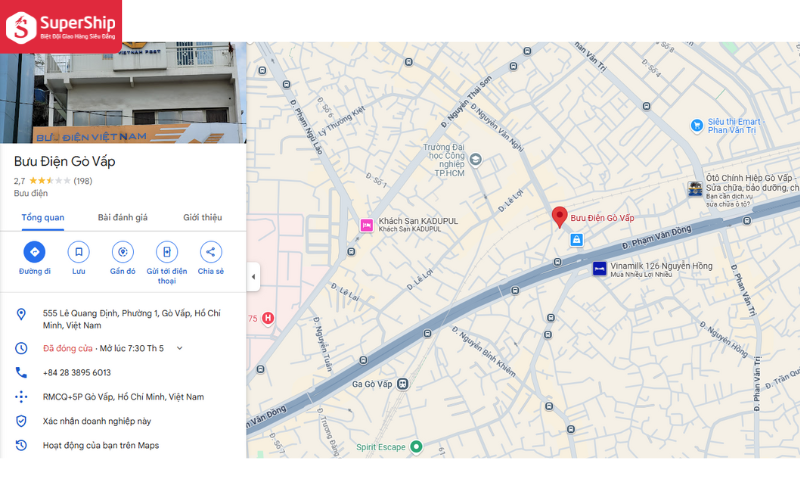
Task: Click the red Bưu Điện Gò Vấp marker
Action: 559,217
